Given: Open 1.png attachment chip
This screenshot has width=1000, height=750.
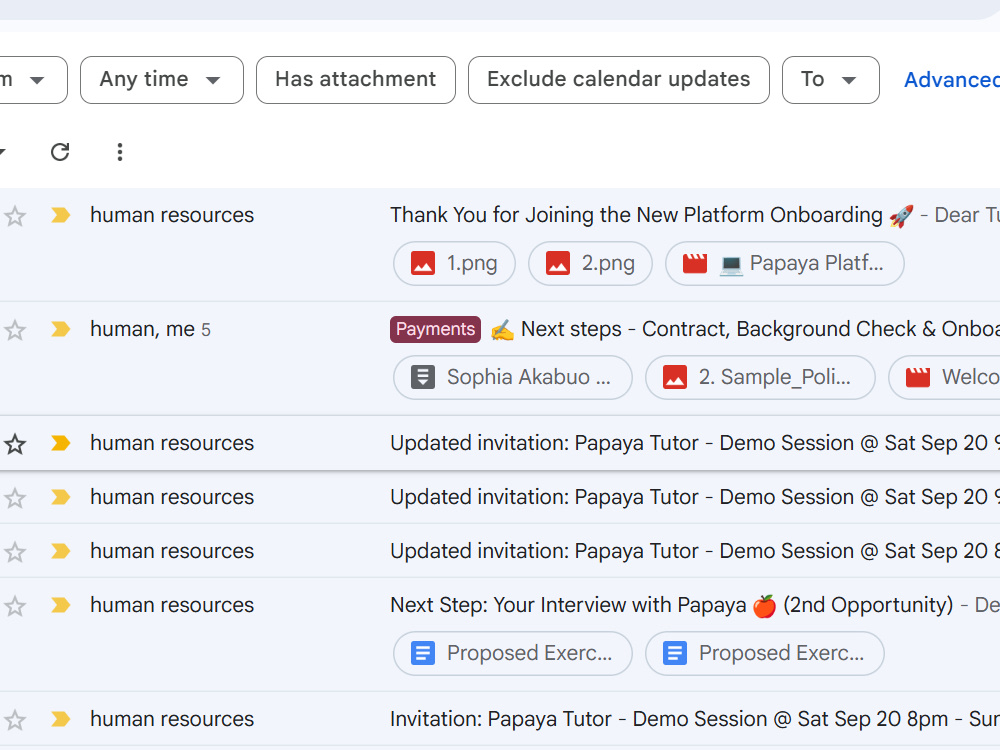Looking at the screenshot, I should (x=454, y=263).
